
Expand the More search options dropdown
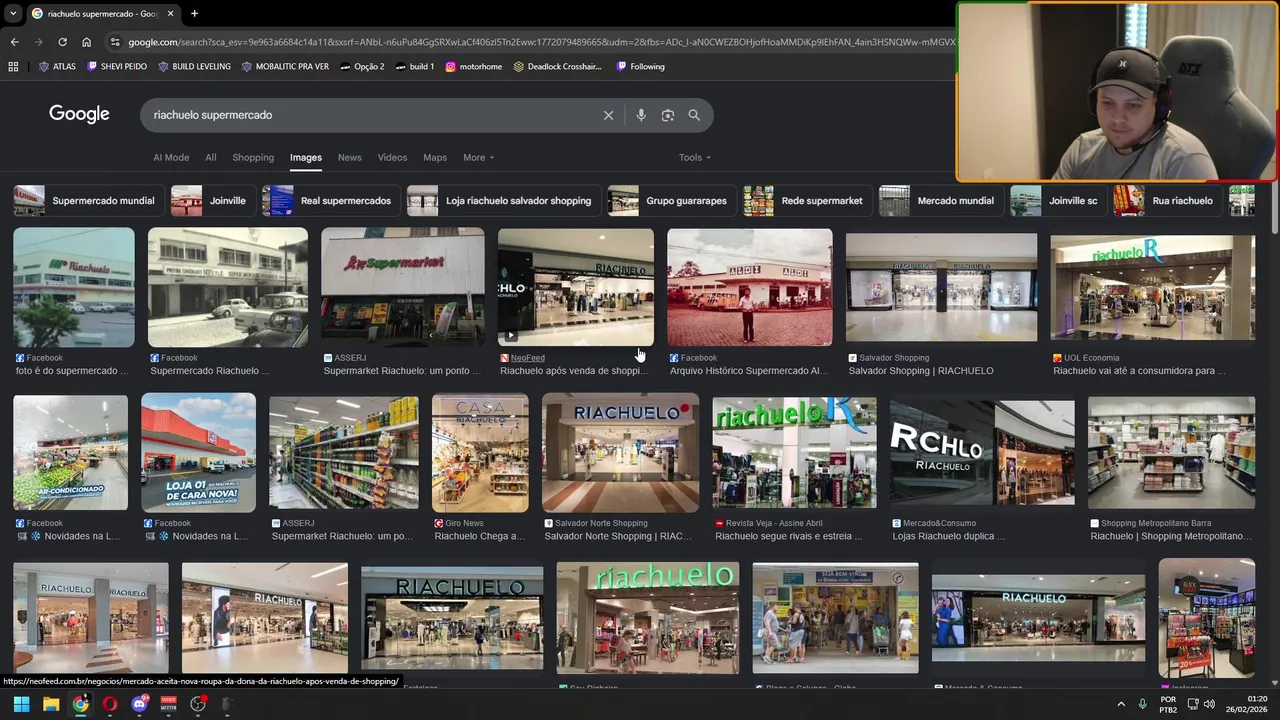click(478, 157)
